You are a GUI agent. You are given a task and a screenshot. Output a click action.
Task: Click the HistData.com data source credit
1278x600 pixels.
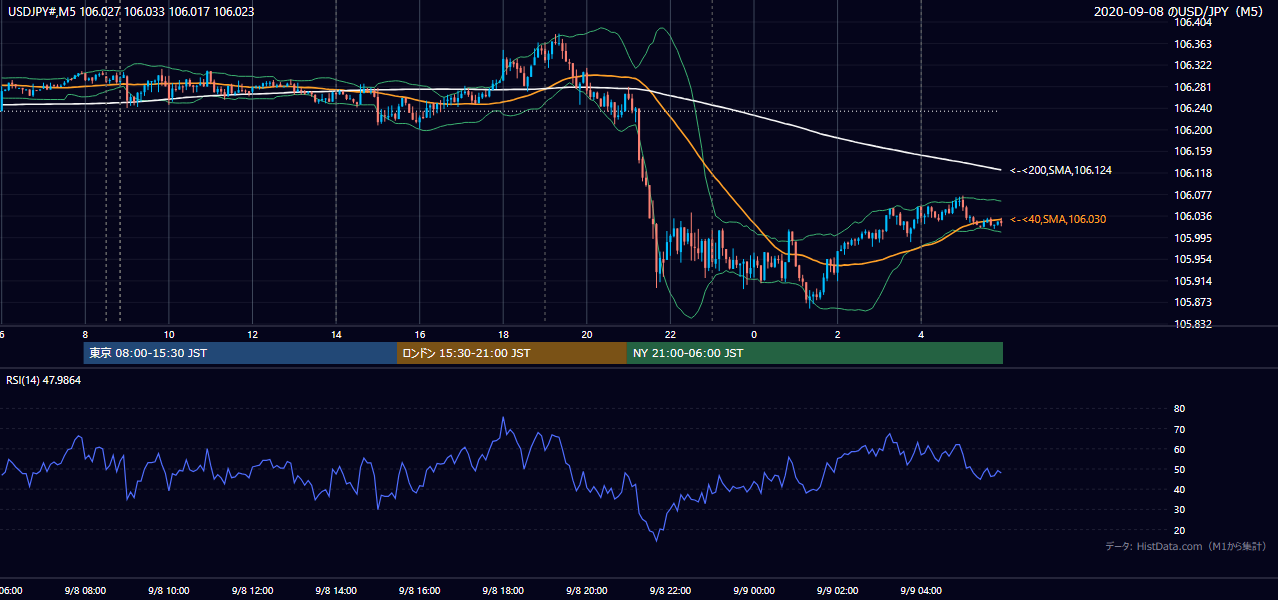coord(1186,546)
